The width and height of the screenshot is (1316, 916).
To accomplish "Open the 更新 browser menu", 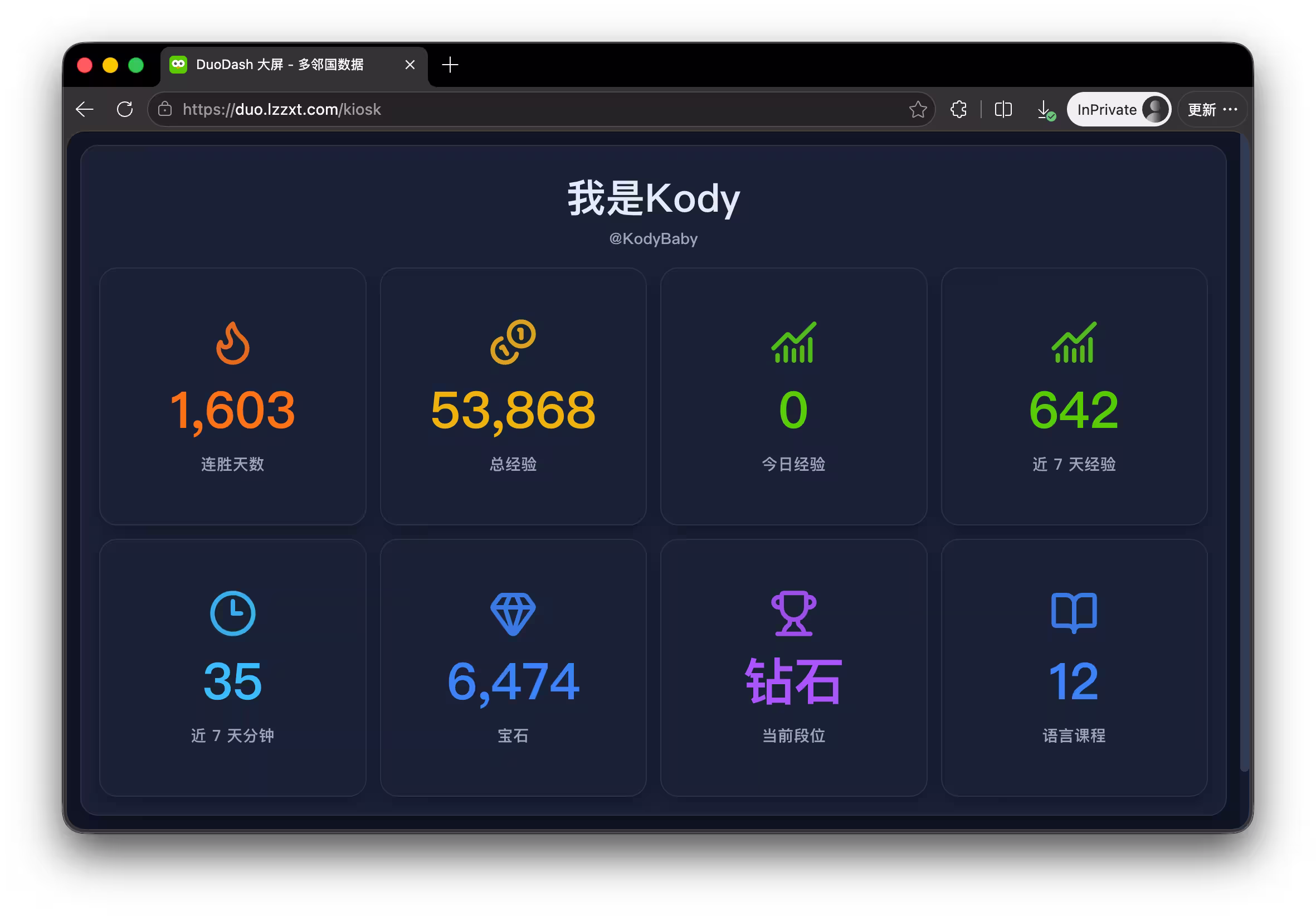I will click(x=1212, y=109).
